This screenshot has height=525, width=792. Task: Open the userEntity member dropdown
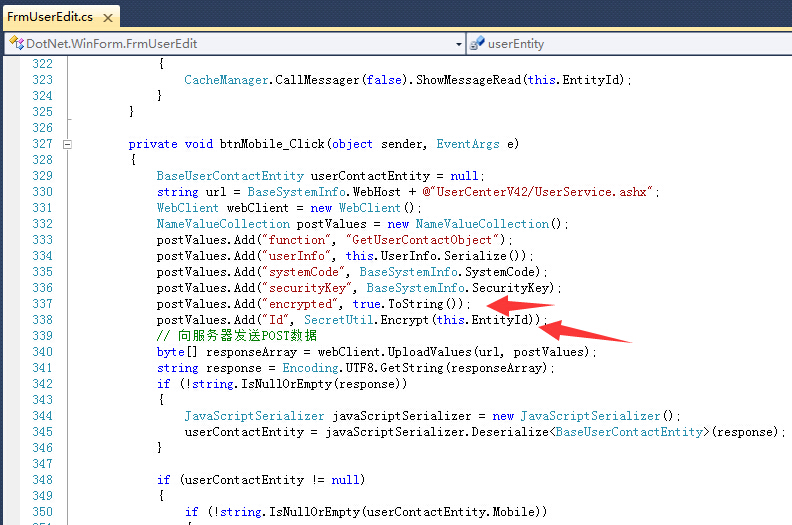(x=629, y=44)
